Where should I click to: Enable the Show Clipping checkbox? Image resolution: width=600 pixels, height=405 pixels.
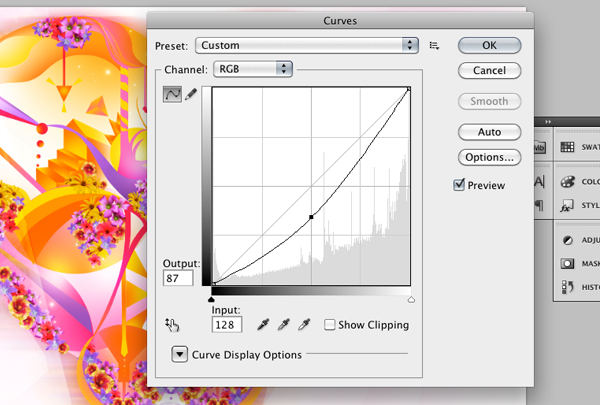[329, 325]
